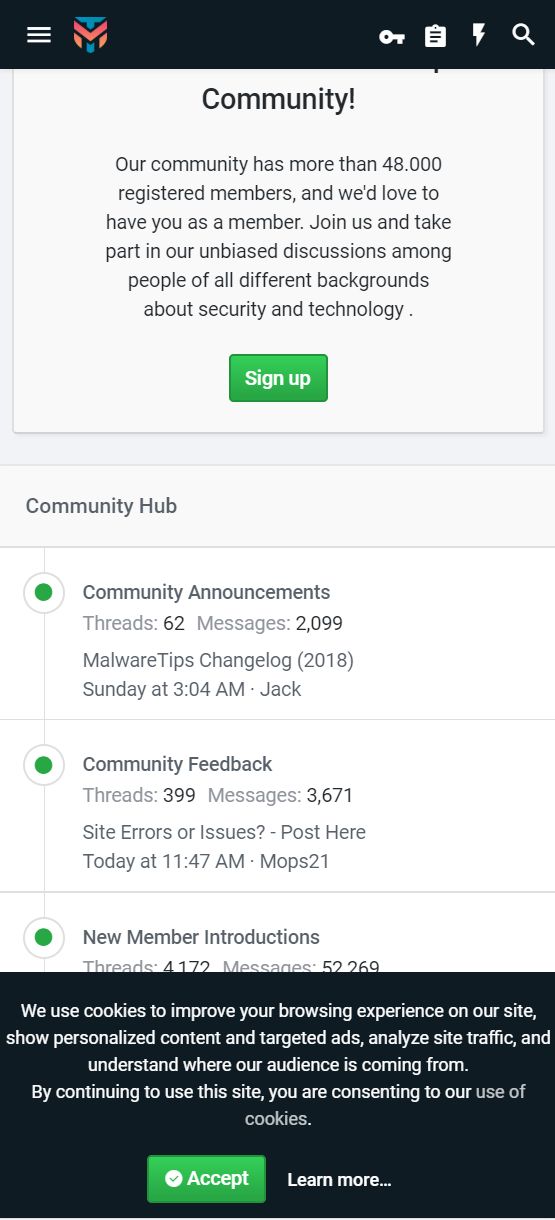Click Community Announcements green status icon
Screen dimensions: 555x1220
pyautogui.click(x=43, y=593)
